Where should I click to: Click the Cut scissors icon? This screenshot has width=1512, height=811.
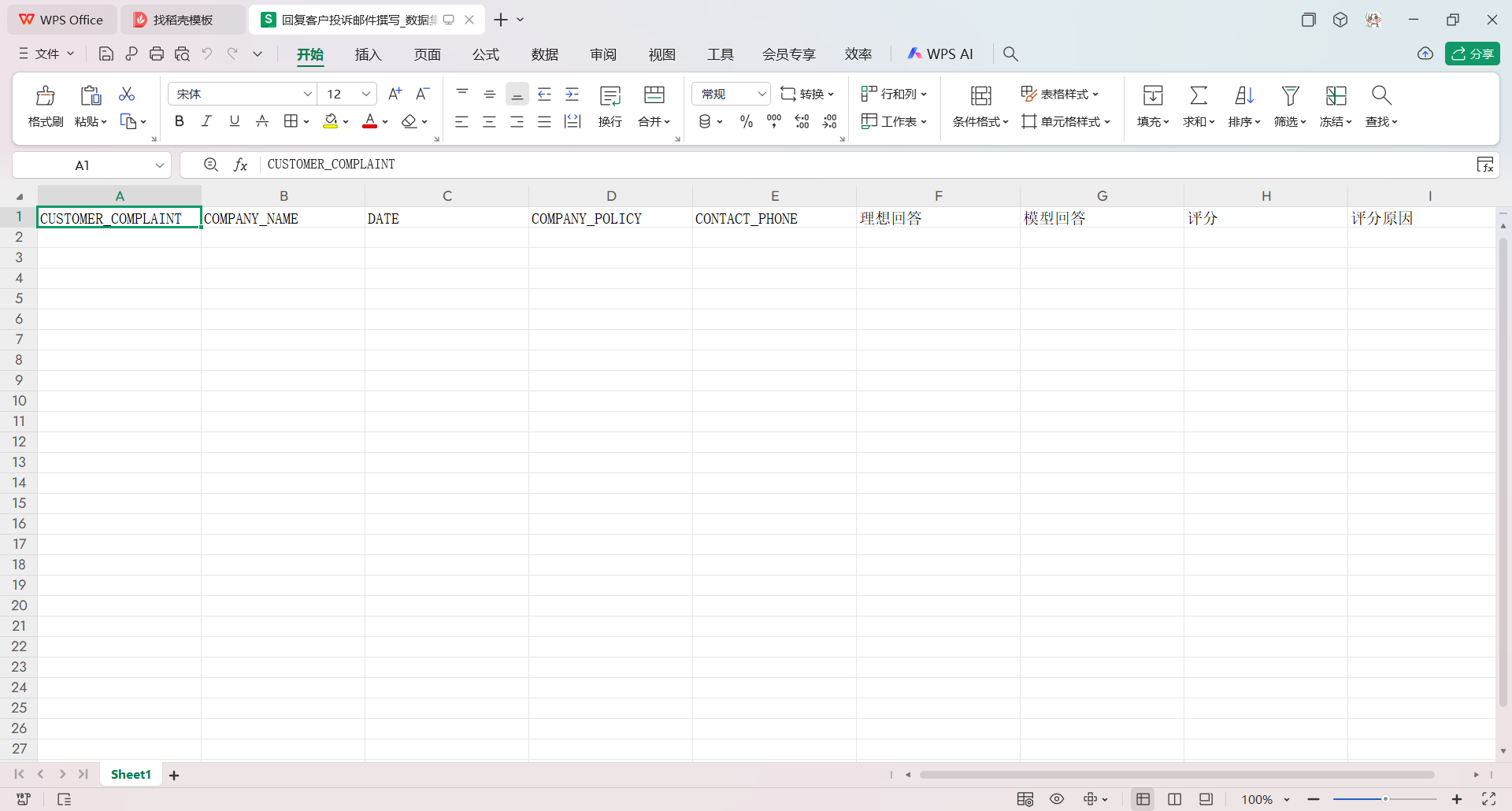point(127,94)
